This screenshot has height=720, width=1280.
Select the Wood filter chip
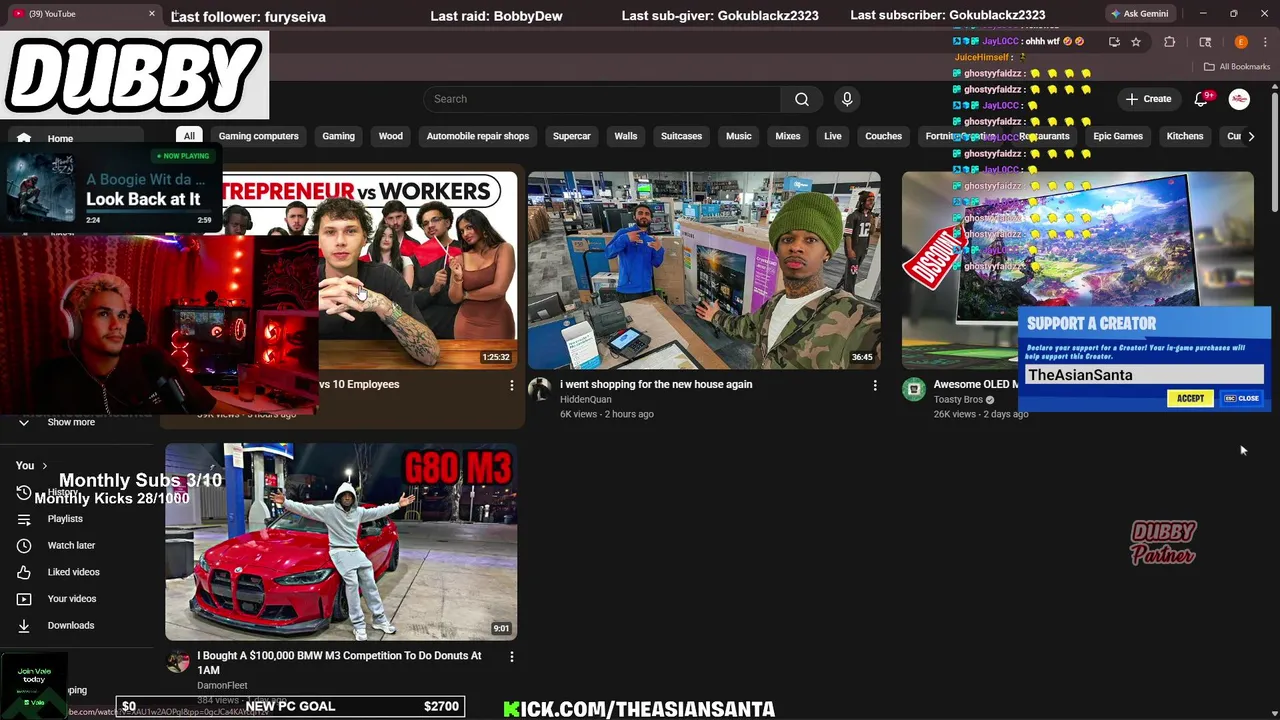(391, 136)
